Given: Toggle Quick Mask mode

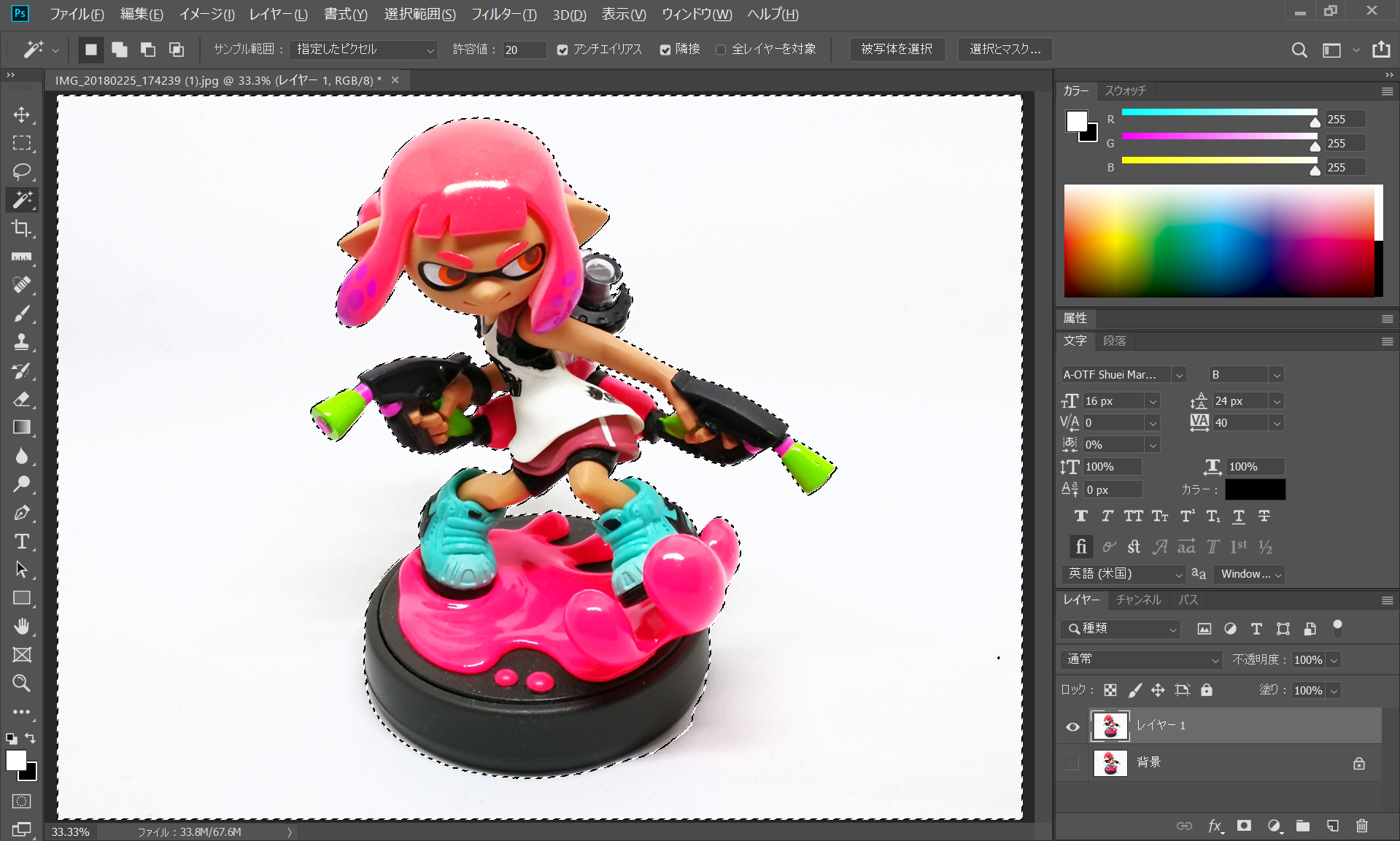Looking at the screenshot, I should click(x=22, y=801).
